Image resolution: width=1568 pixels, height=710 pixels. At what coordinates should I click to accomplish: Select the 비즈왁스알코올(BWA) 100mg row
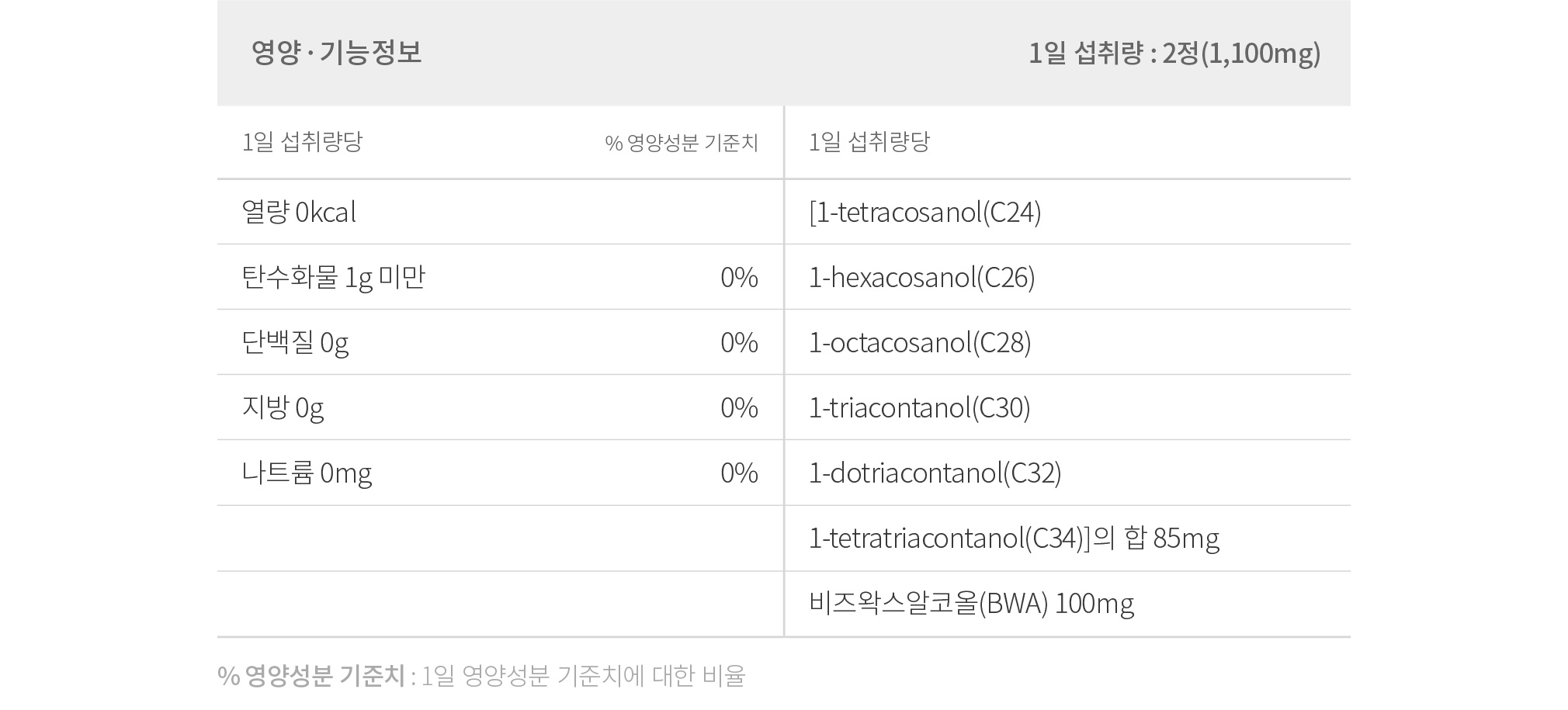click(1067, 604)
